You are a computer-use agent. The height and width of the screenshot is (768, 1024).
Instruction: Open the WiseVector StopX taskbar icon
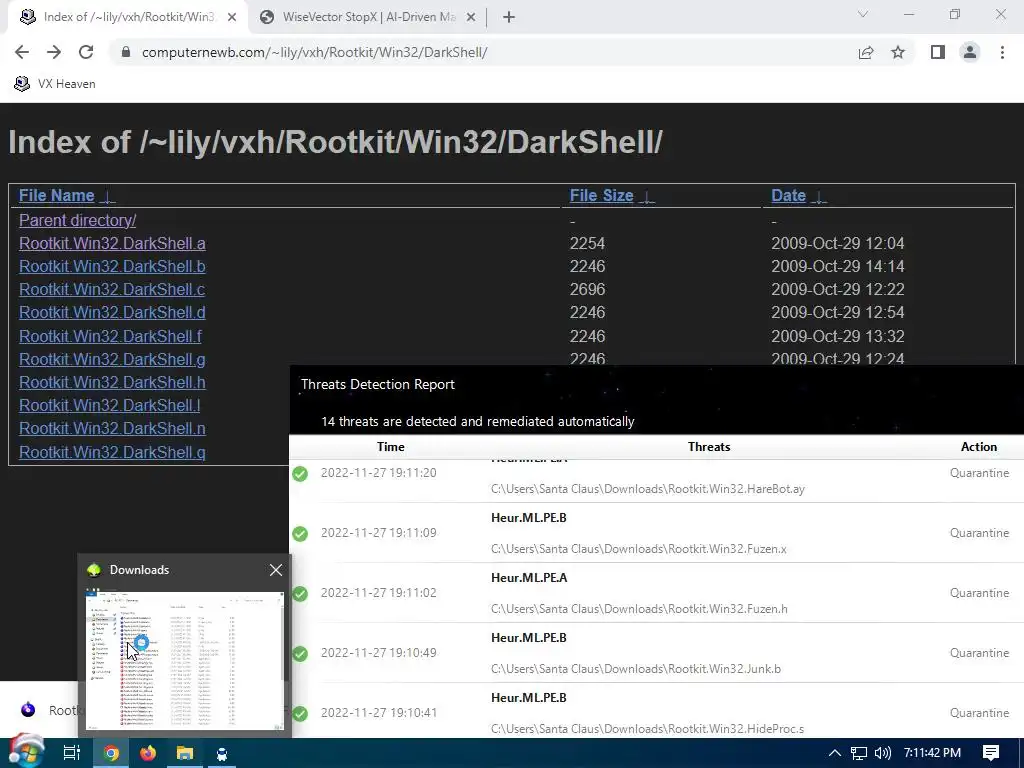[222, 753]
